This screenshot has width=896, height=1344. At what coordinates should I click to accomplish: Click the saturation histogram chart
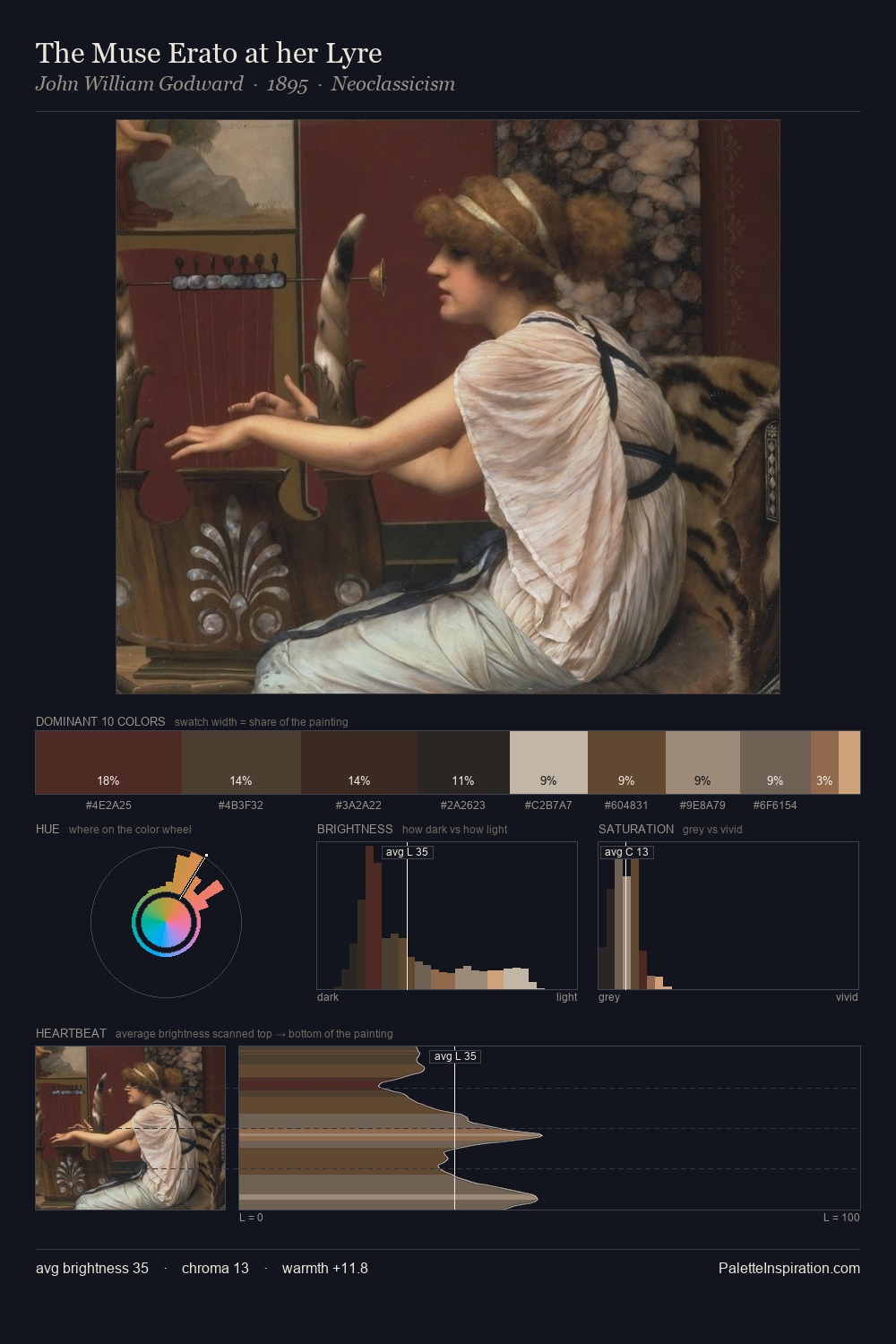tap(728, 916)
